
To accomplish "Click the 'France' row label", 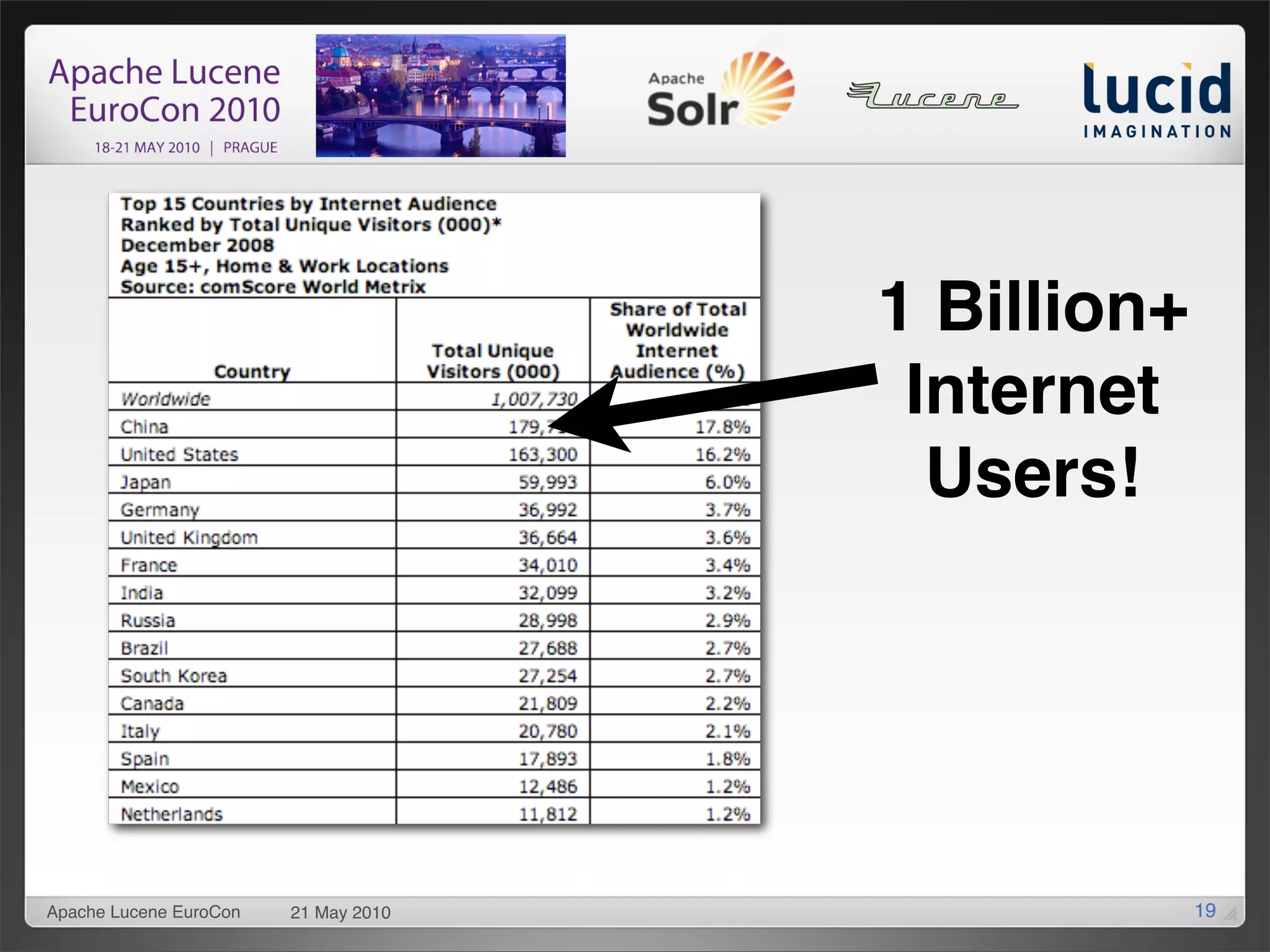I will [149, 565].
